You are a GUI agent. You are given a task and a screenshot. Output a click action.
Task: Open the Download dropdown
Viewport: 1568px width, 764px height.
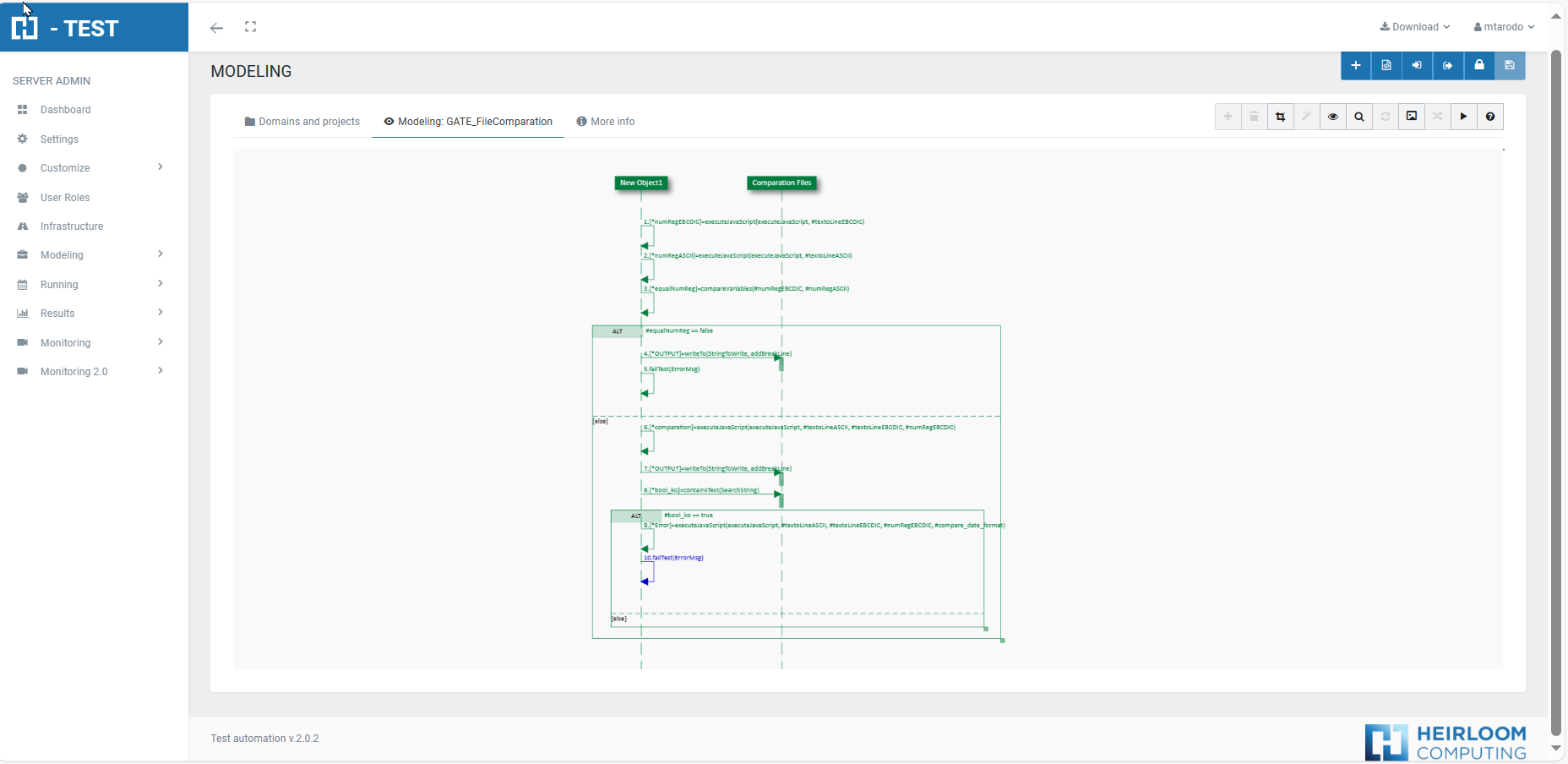click(1415, 27)
